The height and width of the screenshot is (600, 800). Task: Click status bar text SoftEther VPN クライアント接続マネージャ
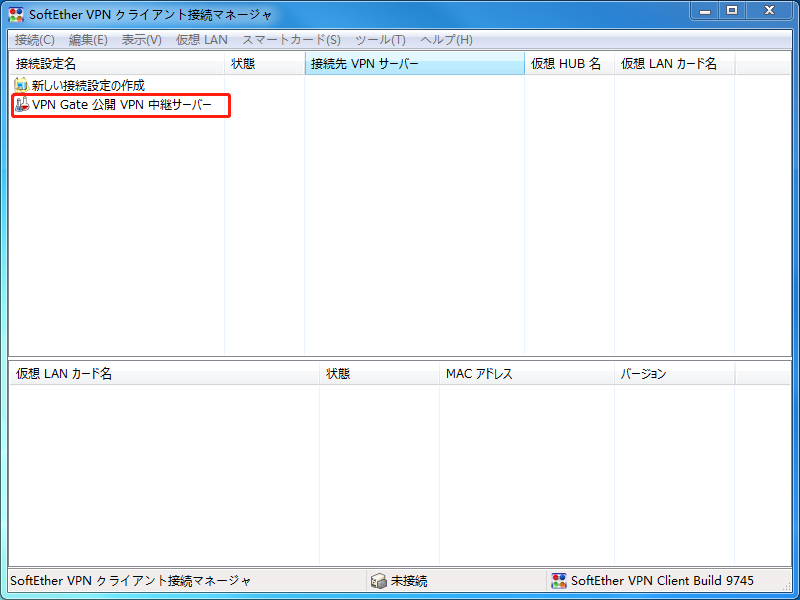(131, 581)
